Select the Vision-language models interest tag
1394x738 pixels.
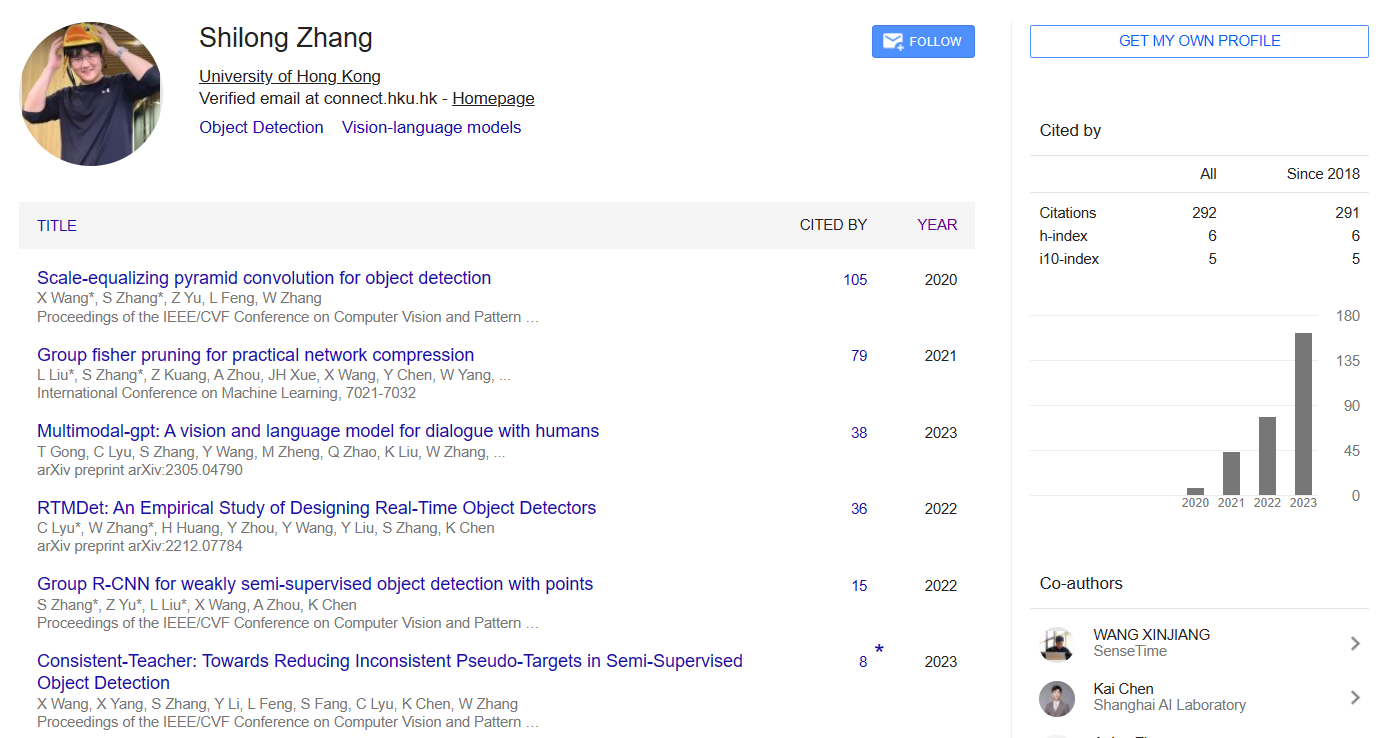point(431,127)
